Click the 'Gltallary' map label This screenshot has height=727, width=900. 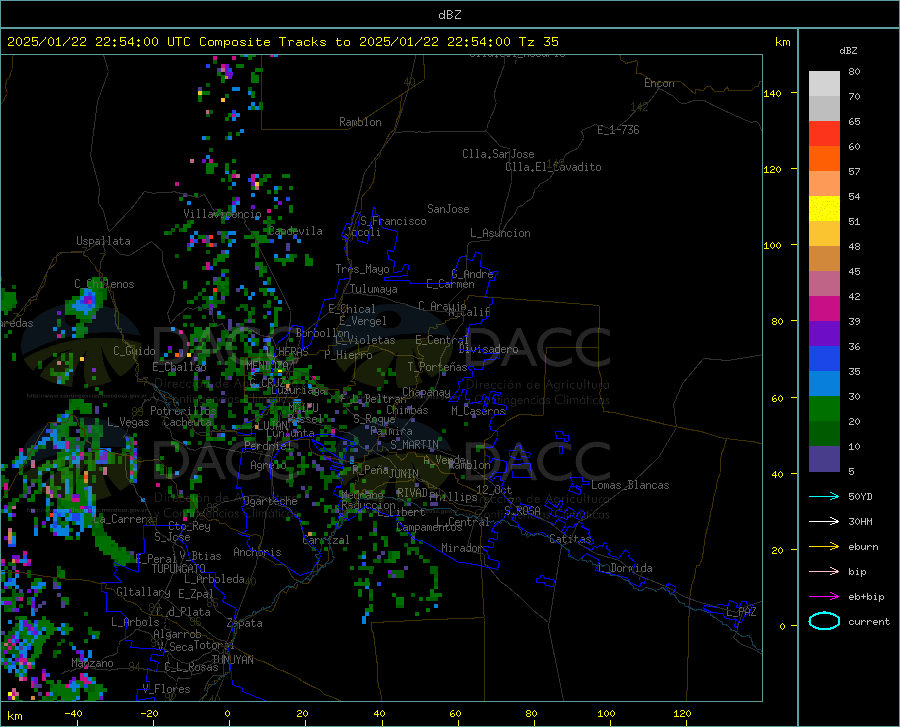tap(143, 592)
